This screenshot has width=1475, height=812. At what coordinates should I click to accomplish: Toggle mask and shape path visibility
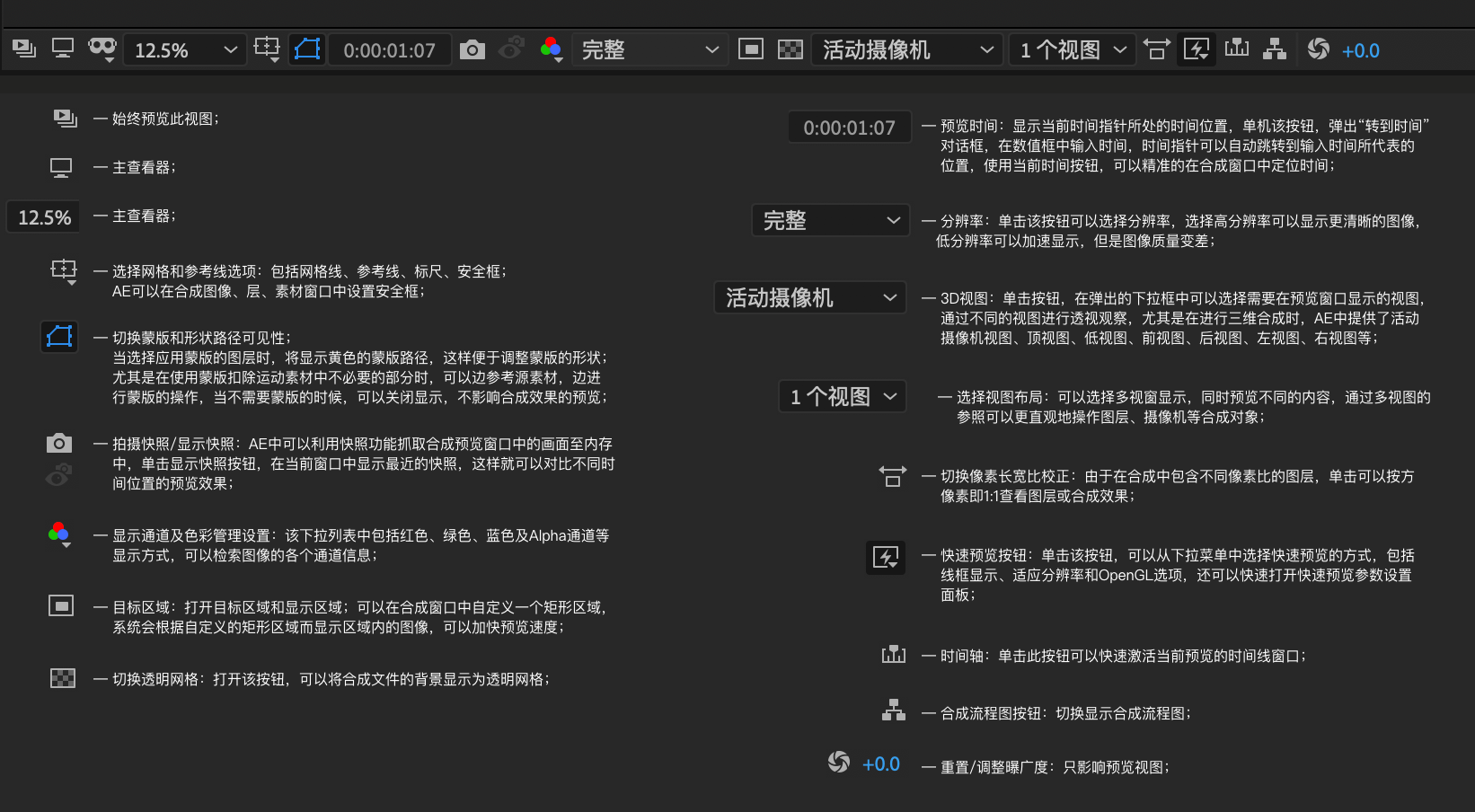click(x=306, y=49)
